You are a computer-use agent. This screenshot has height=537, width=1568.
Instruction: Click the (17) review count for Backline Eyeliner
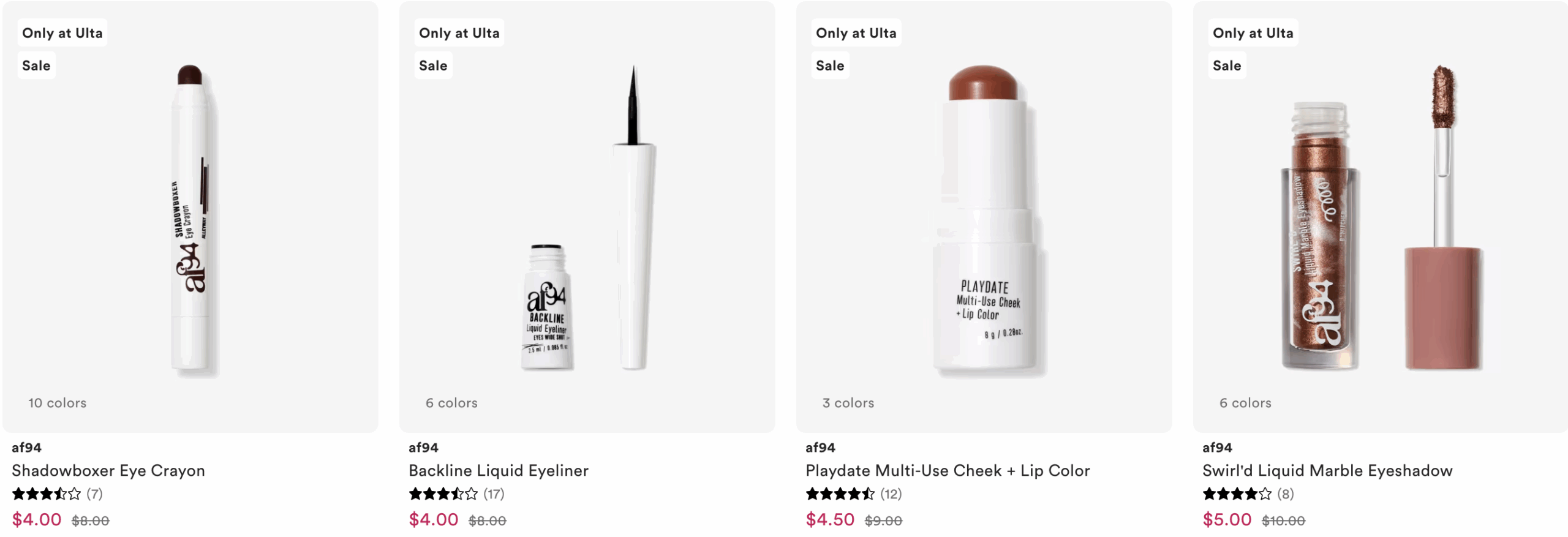pos(494,494)
